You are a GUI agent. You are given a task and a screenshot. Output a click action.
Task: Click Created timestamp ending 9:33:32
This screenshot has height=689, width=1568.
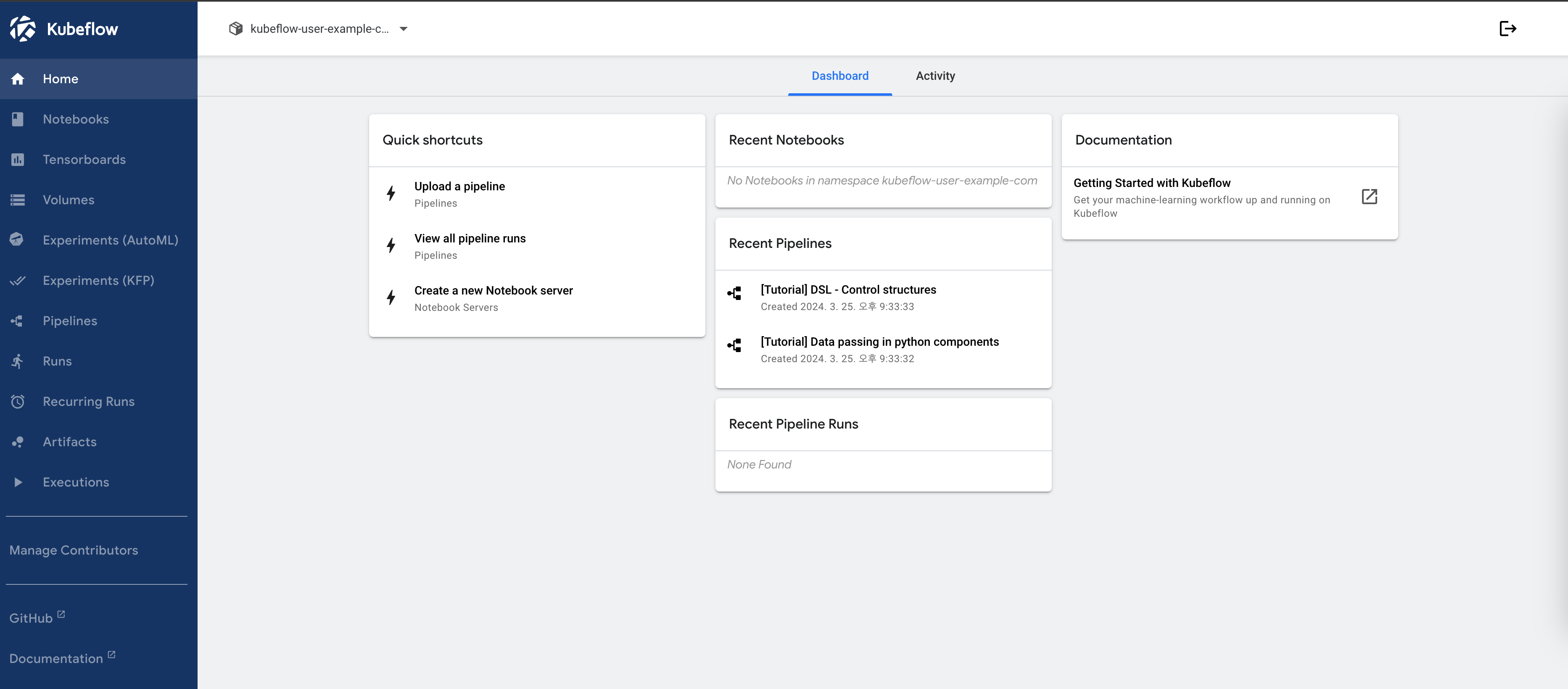click(x=837, y=359)
